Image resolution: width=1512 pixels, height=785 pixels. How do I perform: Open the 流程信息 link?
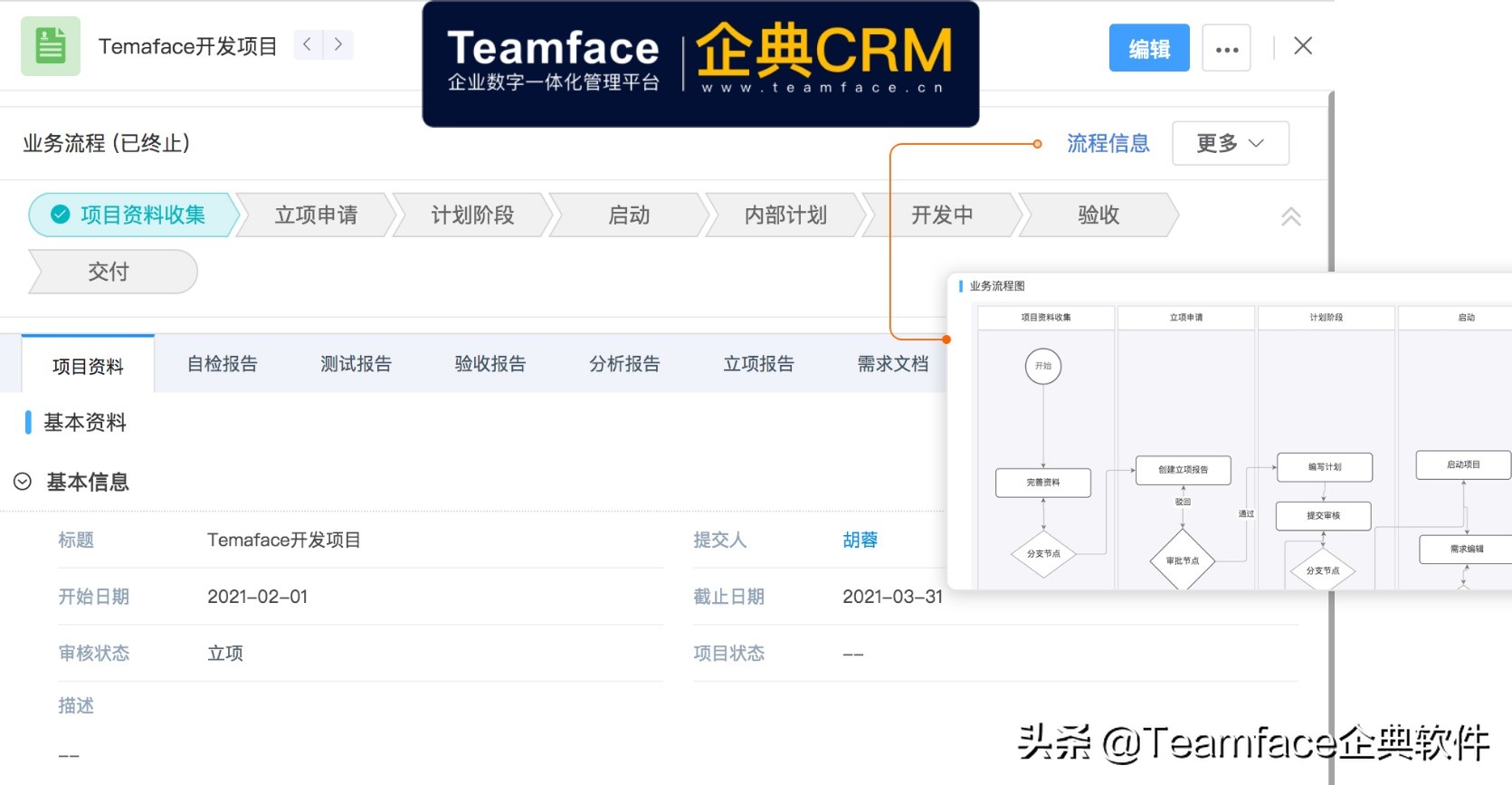tap(1108, 143)
